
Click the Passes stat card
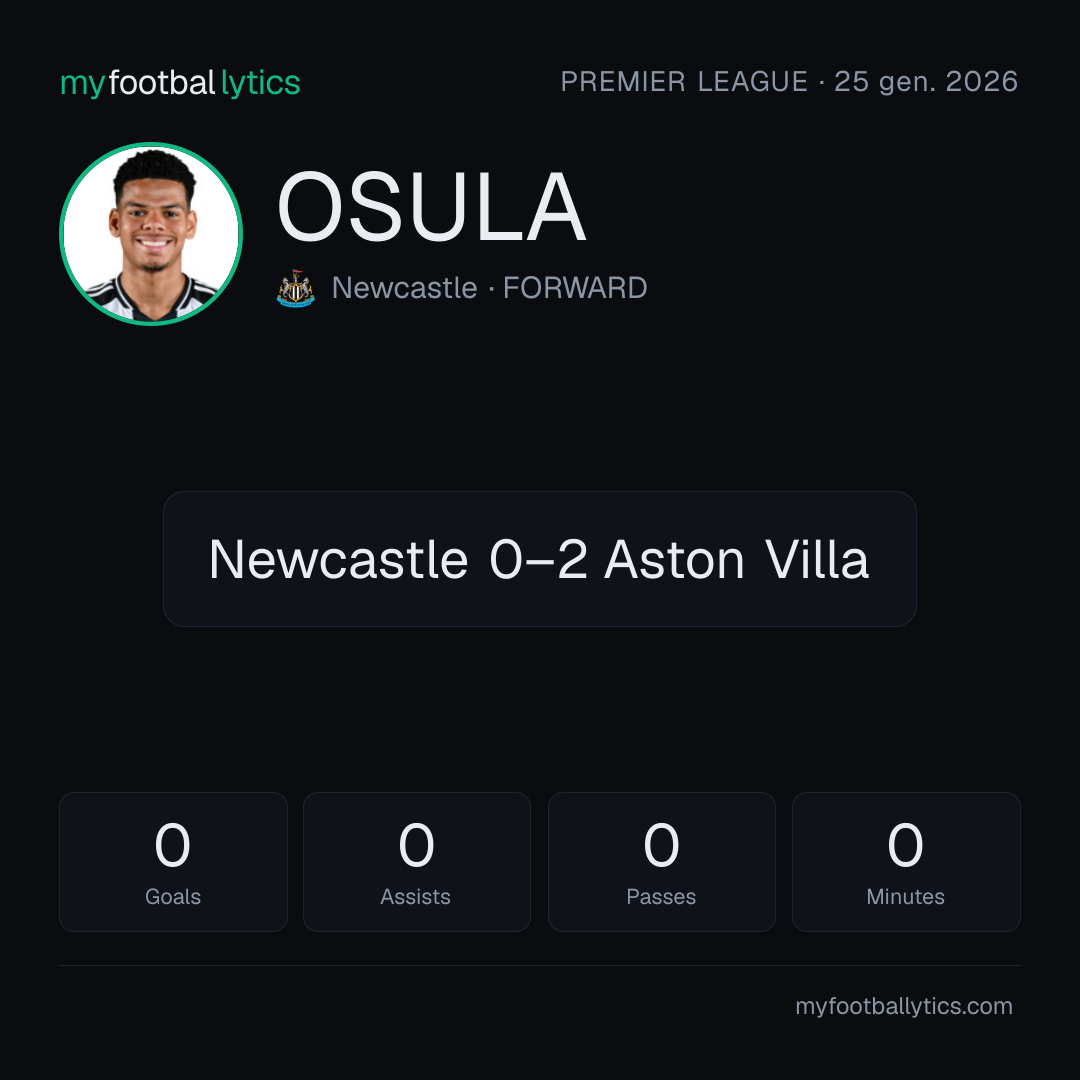coord(661,862)
